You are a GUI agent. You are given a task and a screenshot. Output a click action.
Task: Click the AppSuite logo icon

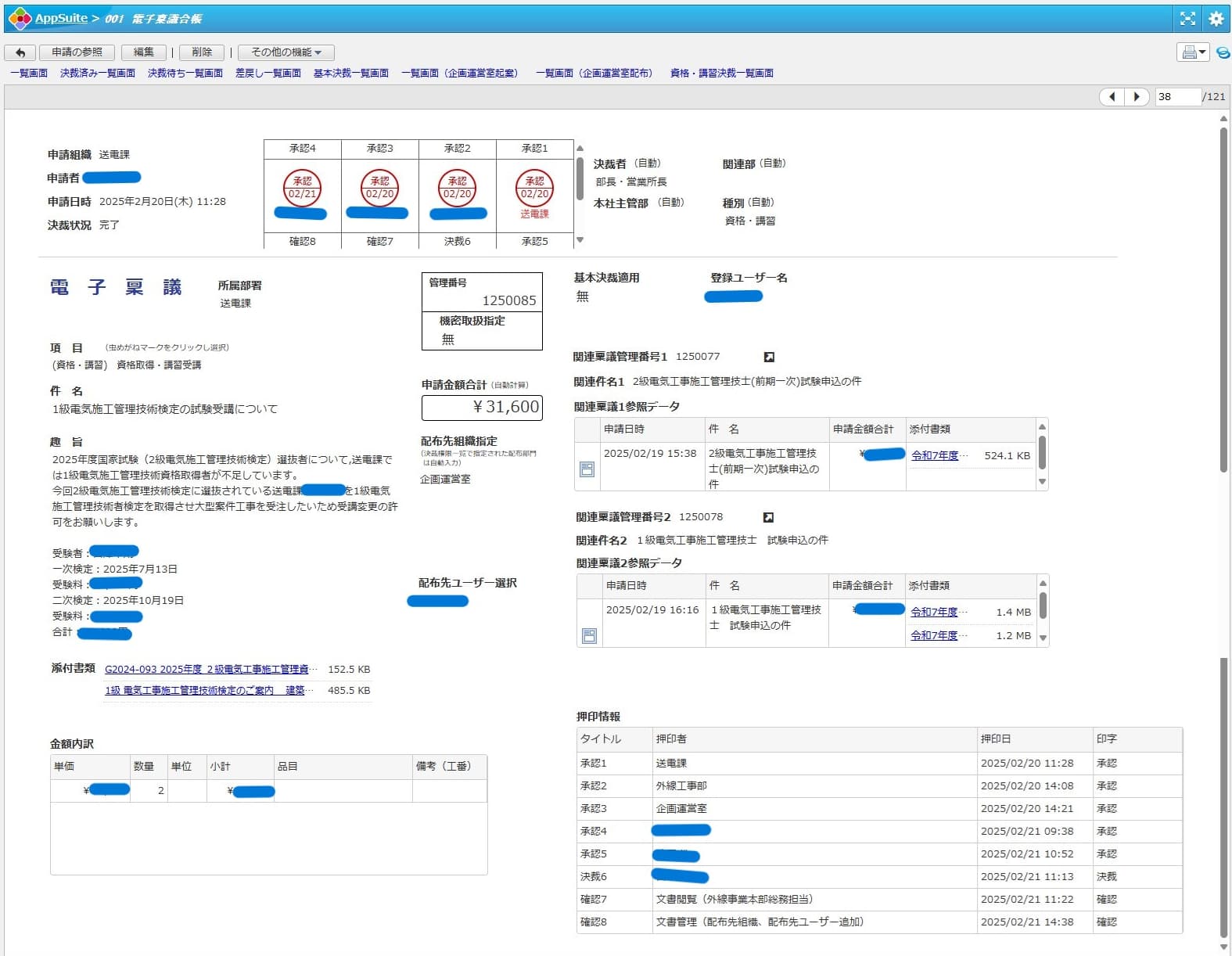pyautogui.click(x=19, y=18)
